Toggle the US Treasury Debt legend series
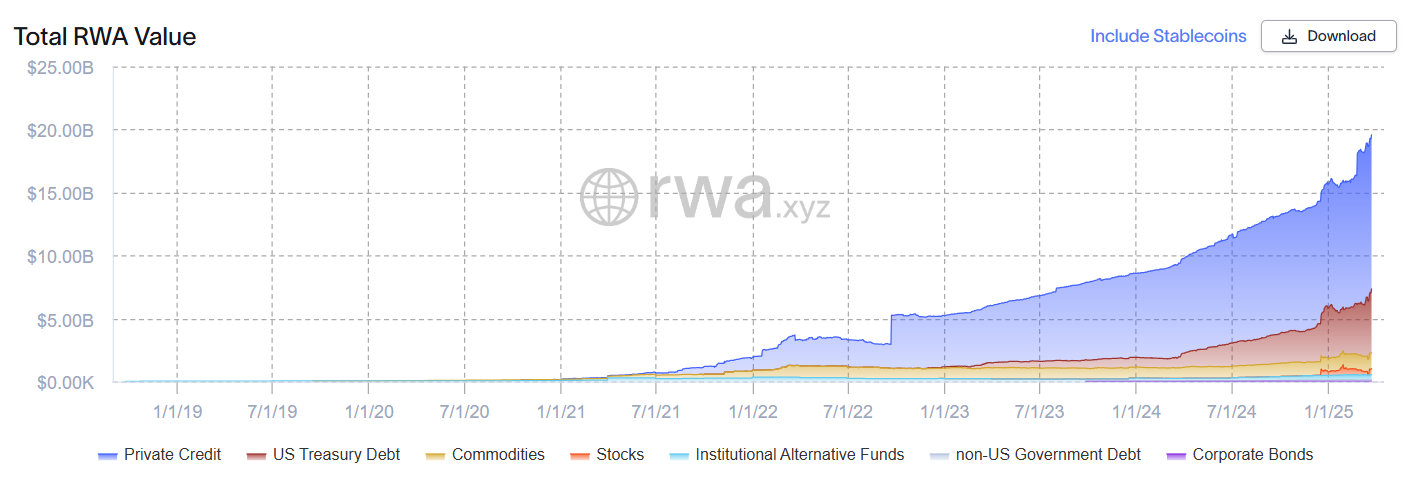1408x484 pixels. [x=335, y=455]
